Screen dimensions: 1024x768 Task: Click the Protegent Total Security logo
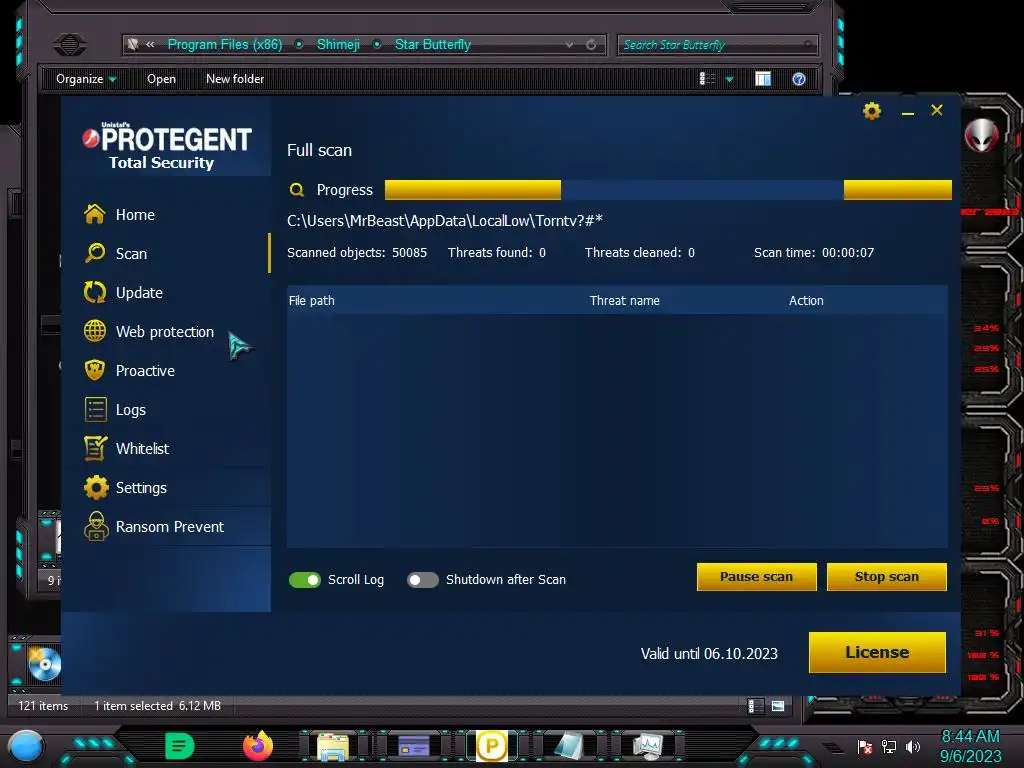click(x=167, y=146)
